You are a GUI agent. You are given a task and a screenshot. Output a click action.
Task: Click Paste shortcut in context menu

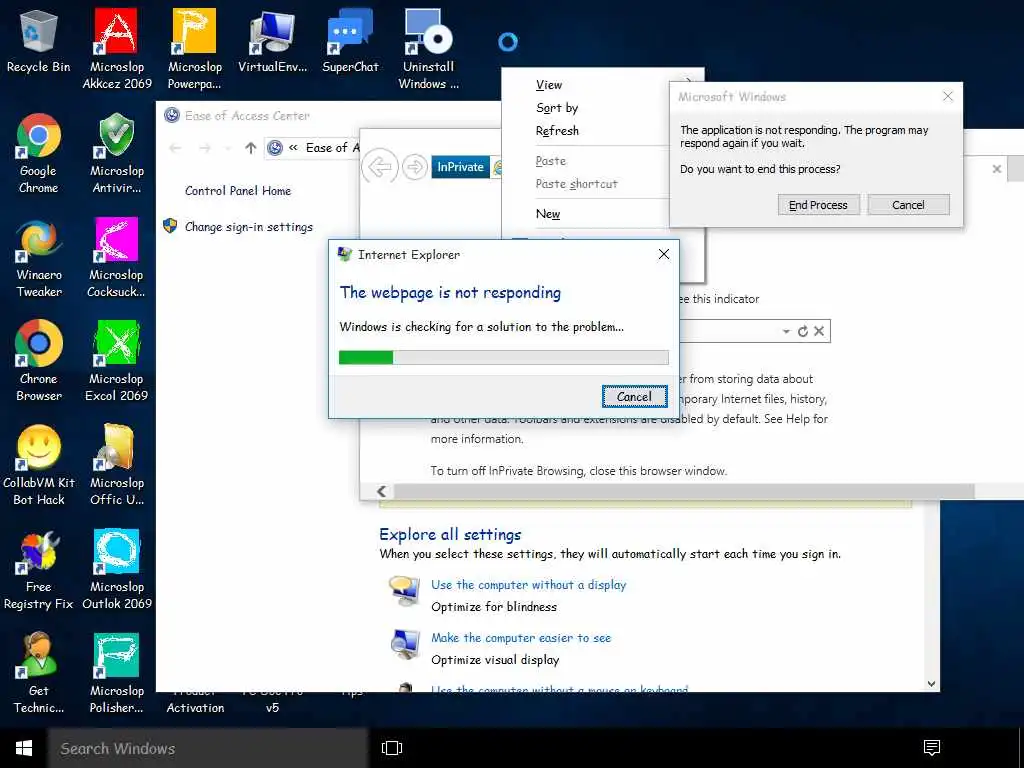[576, 184]
